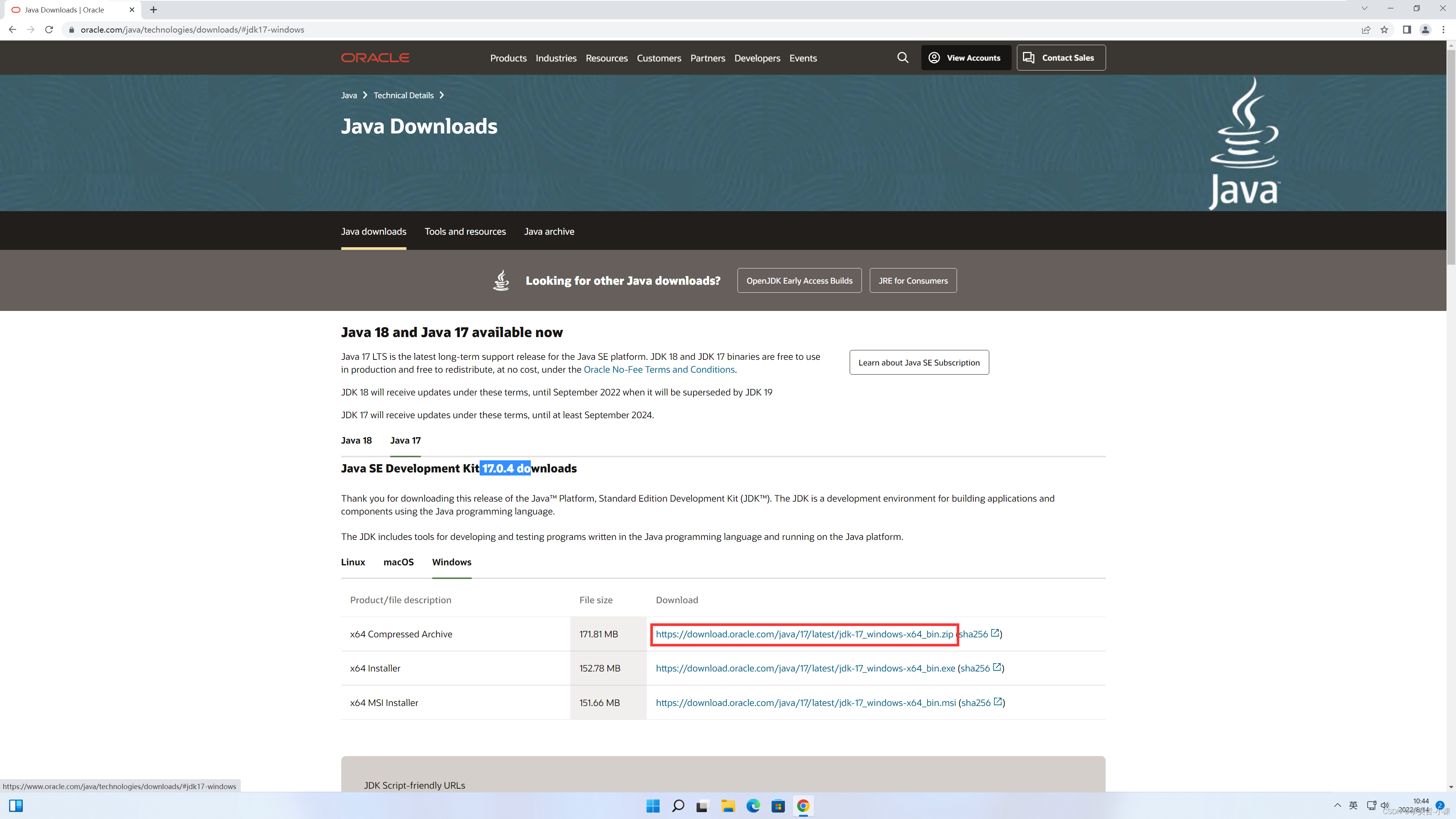Go to Java breadcrumb link

click(x=349, y=95)
